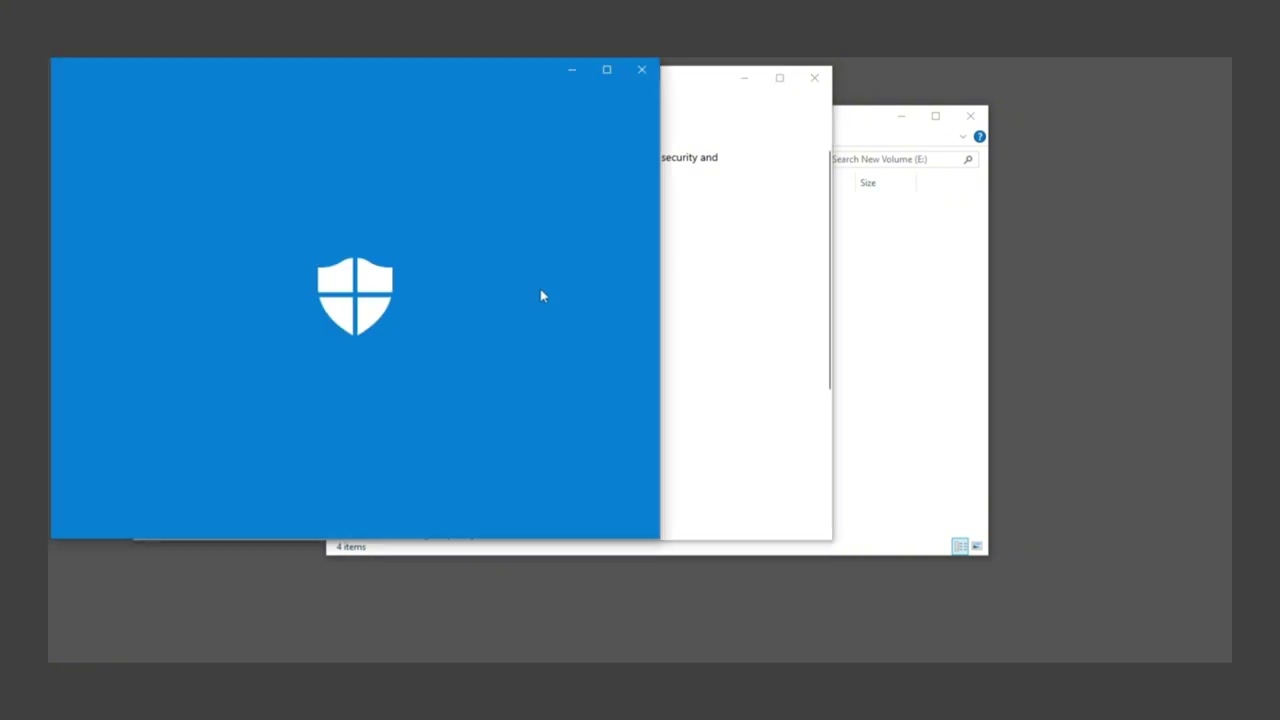Minimize the Settings window behind
Viewport: 1280px width, 720px height.
pos(744,78)
